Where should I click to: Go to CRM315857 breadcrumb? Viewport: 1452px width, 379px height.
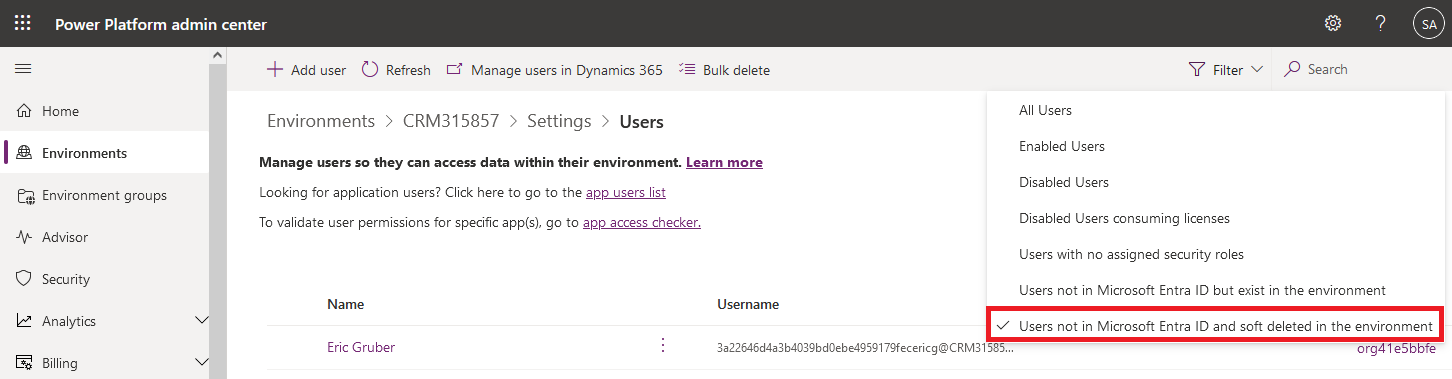pos(451,121)
